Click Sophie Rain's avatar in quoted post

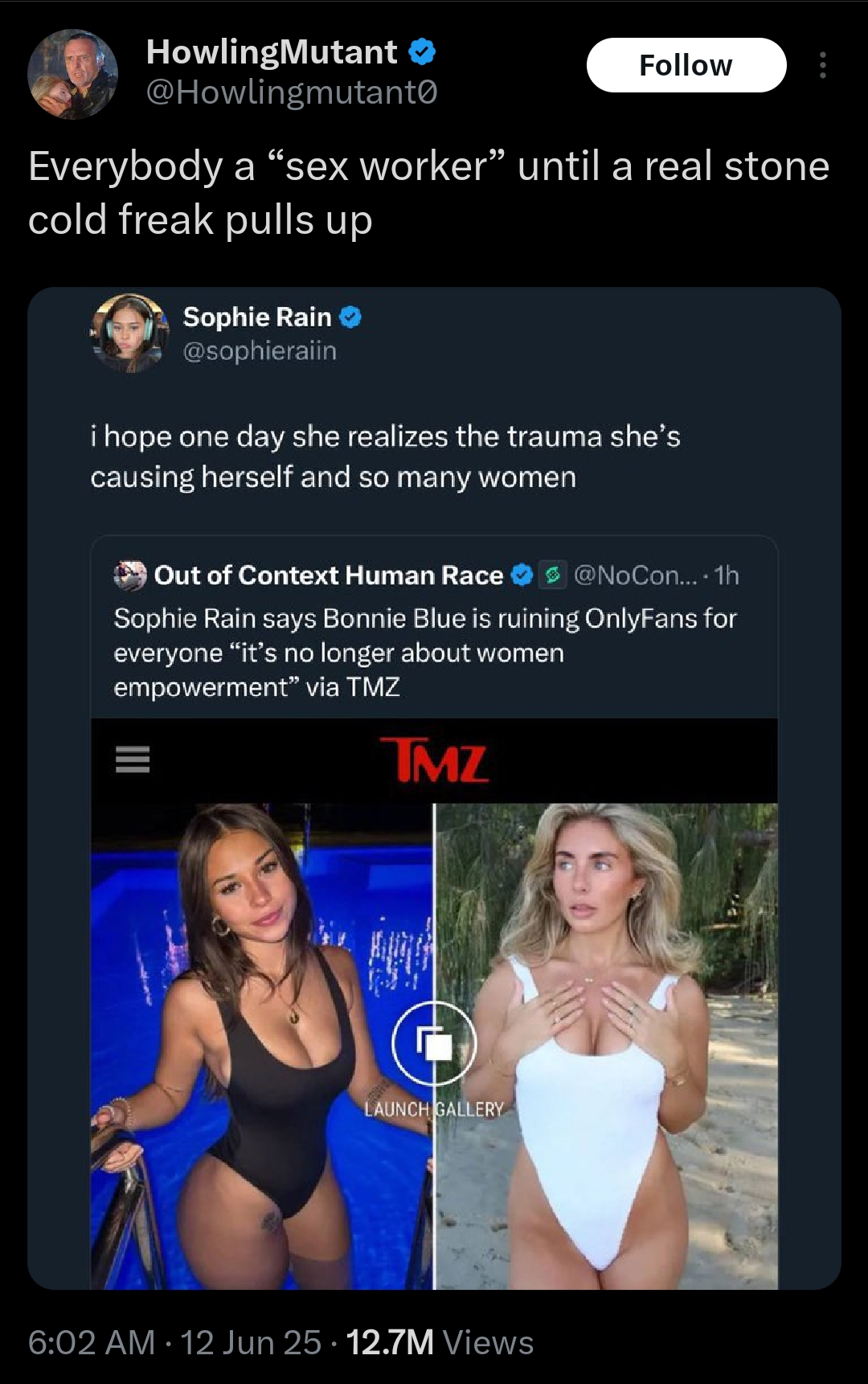click(129, 333)
